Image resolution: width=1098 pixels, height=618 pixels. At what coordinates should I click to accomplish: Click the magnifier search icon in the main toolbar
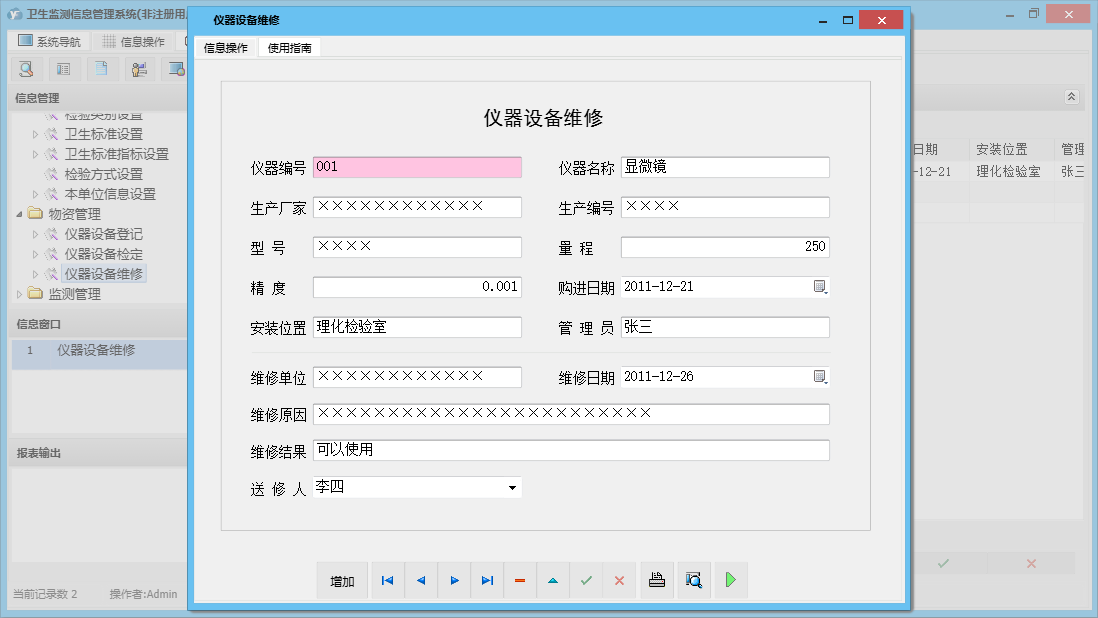pyautogui.click(x=26, y=68)
